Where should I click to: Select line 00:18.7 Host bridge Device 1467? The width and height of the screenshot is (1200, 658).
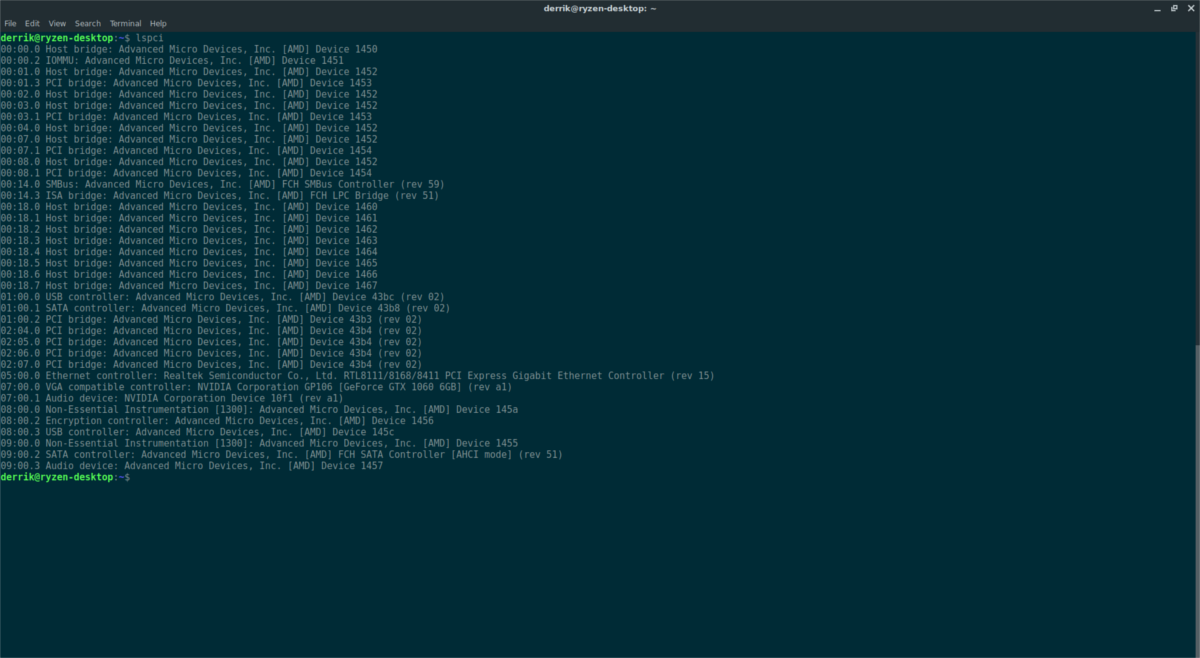[189, 285]
